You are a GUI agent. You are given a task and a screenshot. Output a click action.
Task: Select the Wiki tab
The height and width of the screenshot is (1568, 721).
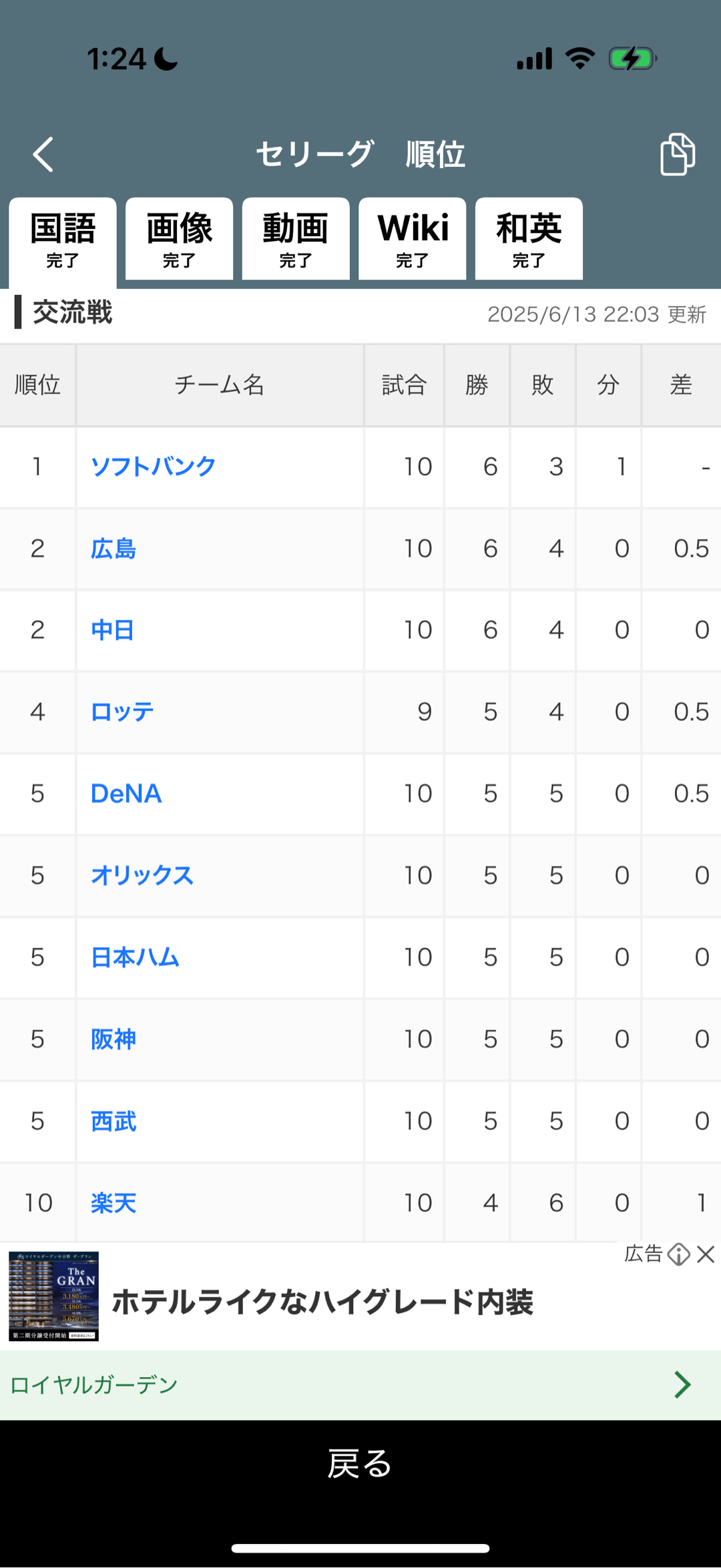pos(412,239)
